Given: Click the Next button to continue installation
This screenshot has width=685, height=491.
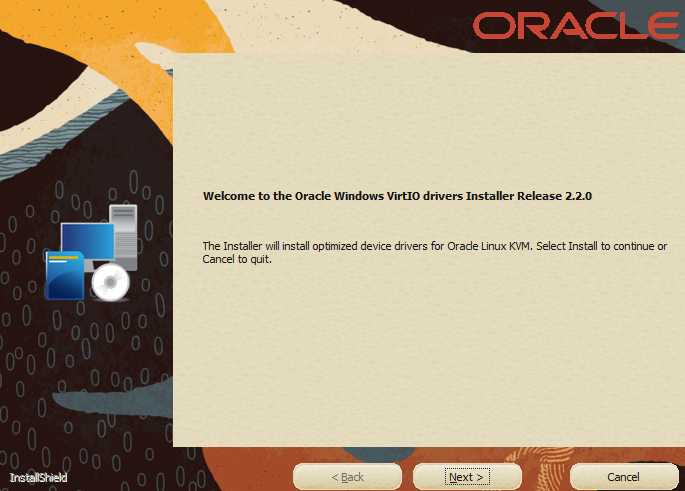Looking at the screenshot, I should tap(467, 477).
